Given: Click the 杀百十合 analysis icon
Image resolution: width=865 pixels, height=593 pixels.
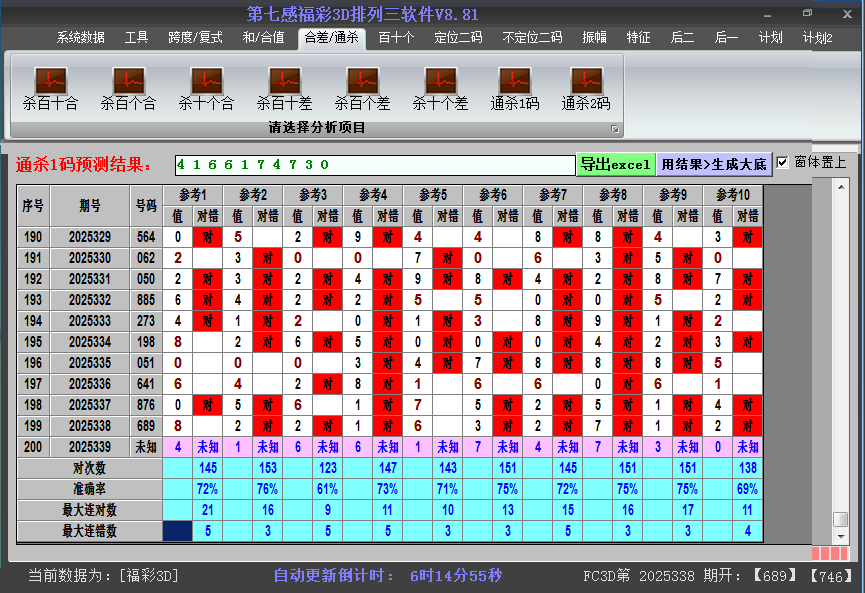Looking at the screenshot, I should click(50, 81).
